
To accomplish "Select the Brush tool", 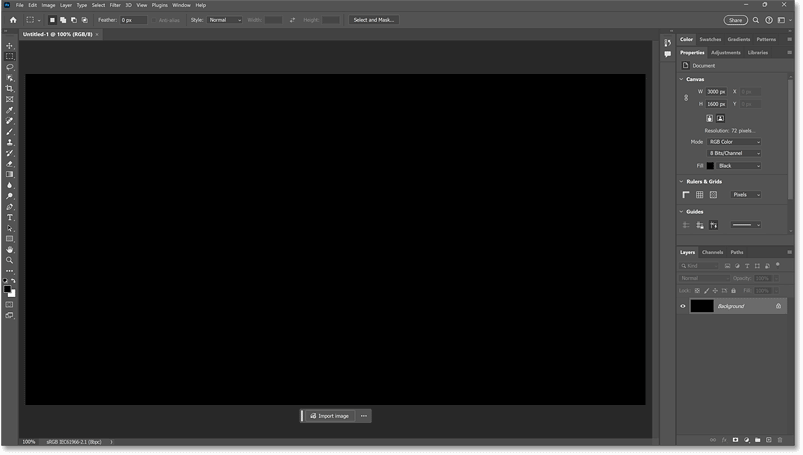I will click(x=10, y=132).
